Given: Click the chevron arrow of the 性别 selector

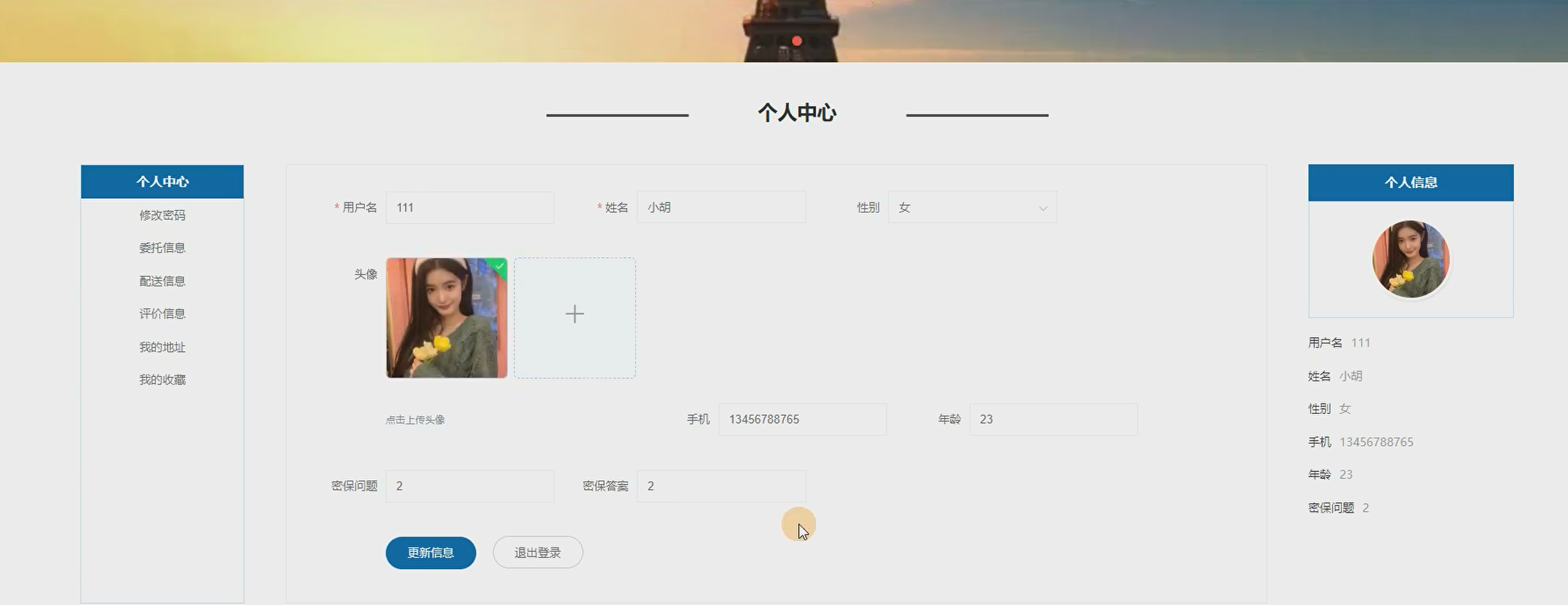Looking at the screenshot, I should coord(1043,208).
